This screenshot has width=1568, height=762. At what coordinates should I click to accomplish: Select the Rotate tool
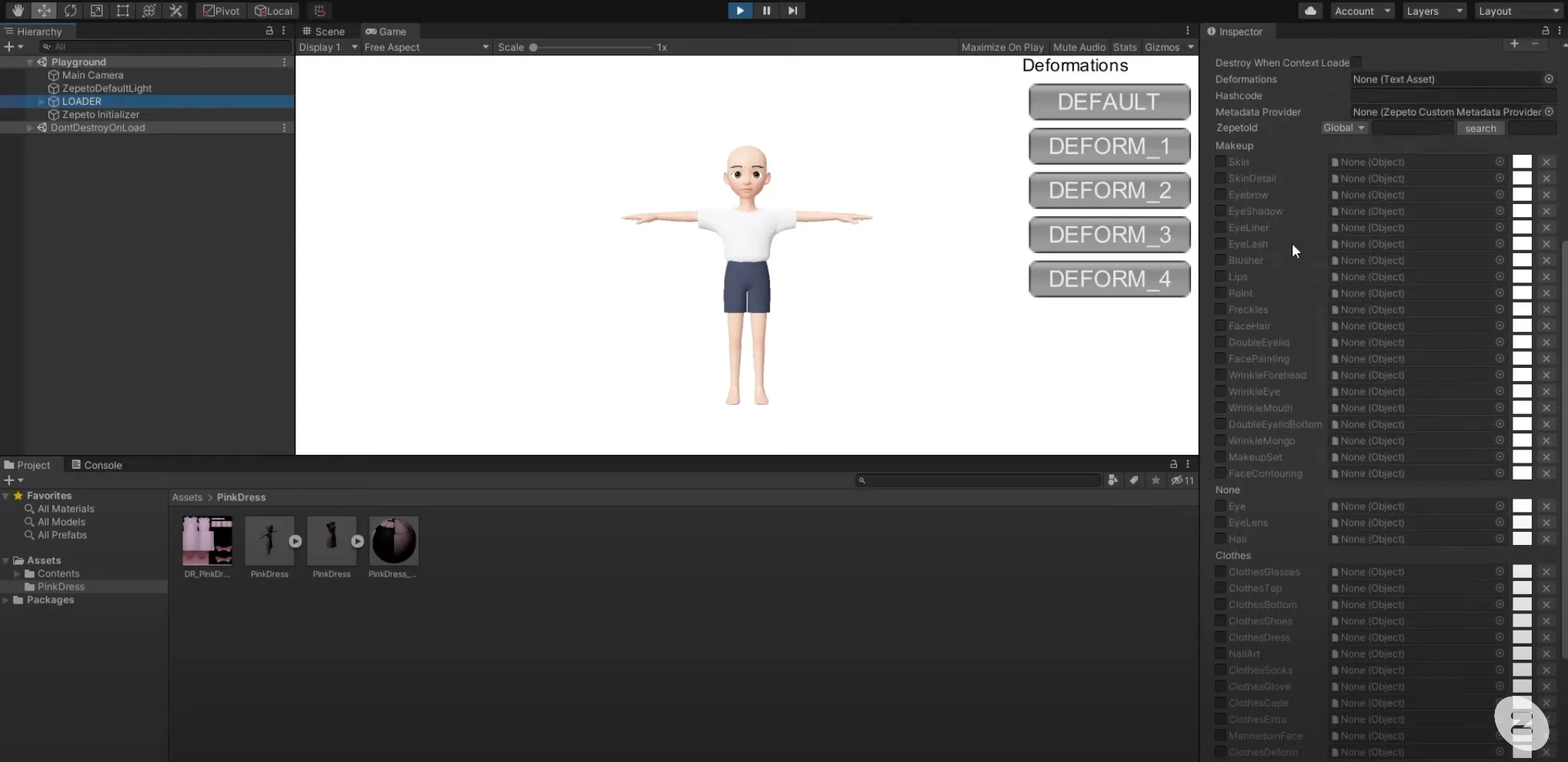[x=70, y=11]
